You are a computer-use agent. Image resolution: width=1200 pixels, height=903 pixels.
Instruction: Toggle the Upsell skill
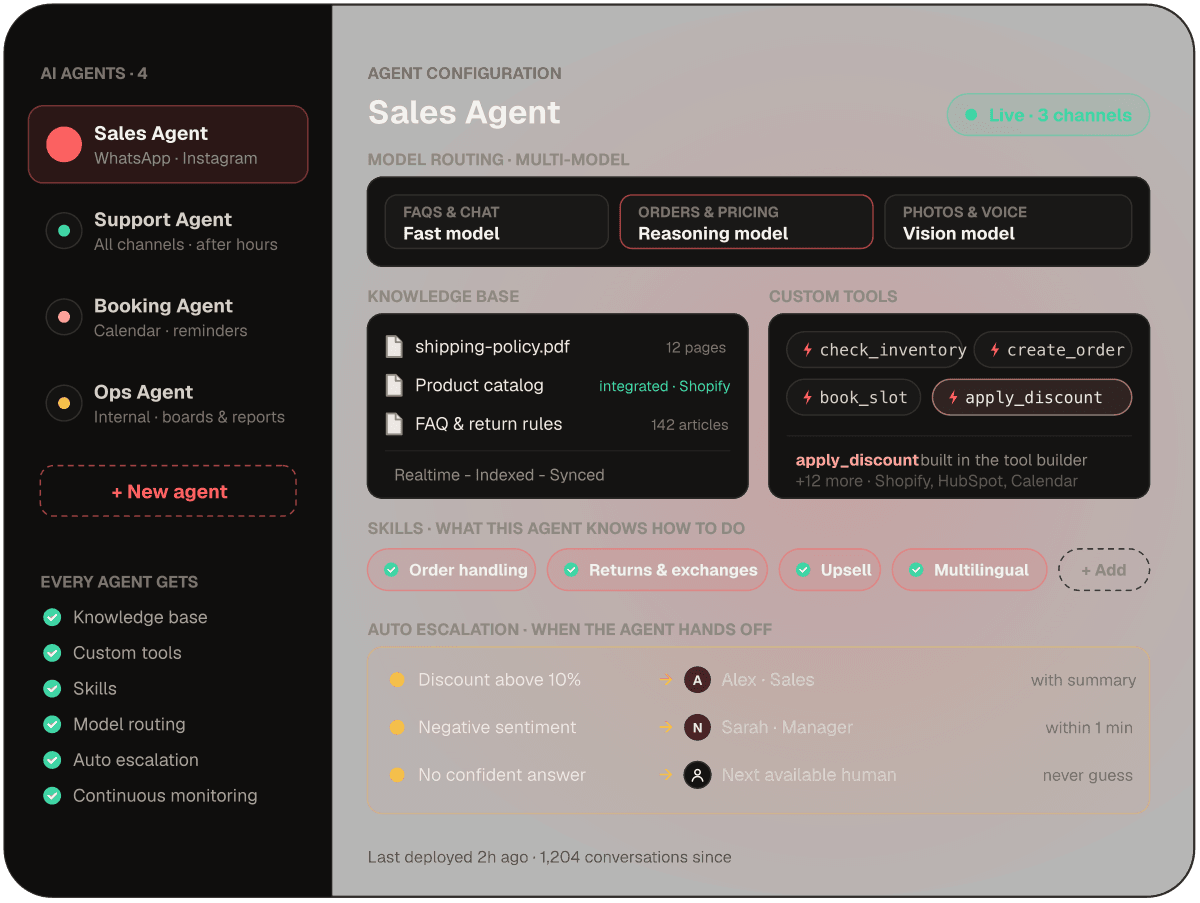click(830, 570)
